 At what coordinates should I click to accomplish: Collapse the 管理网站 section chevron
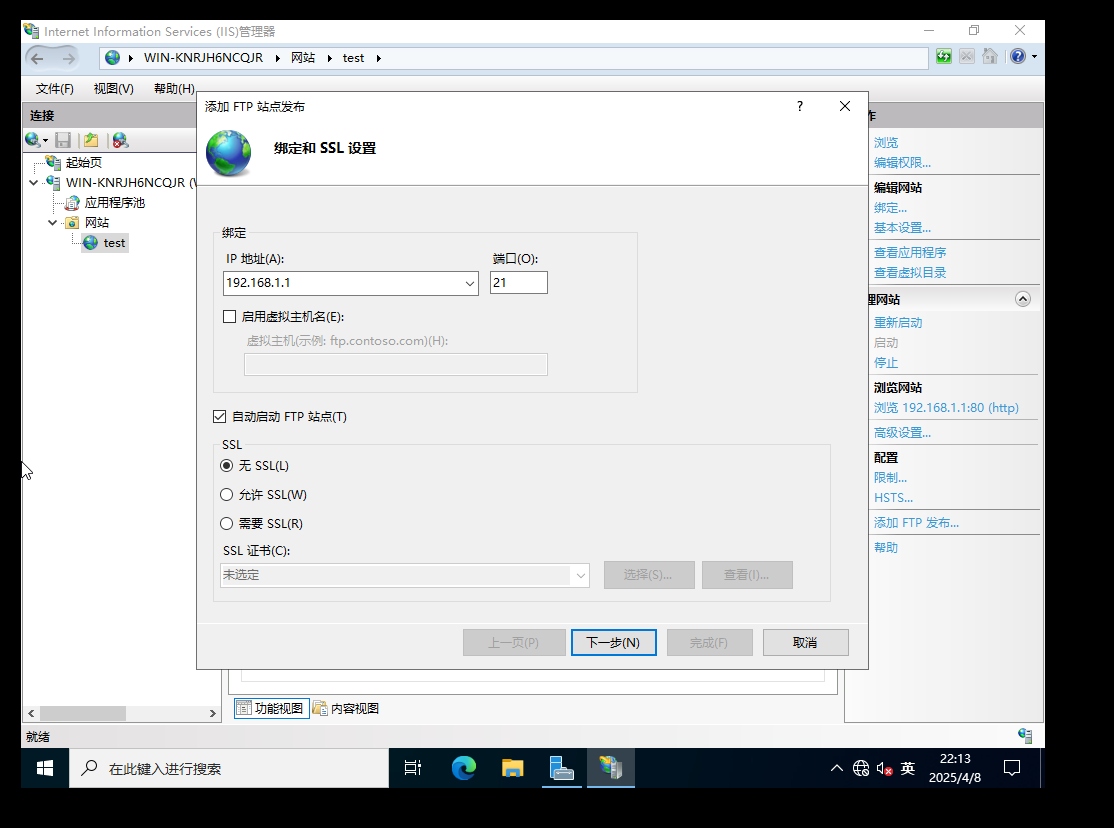[1022, 299]
